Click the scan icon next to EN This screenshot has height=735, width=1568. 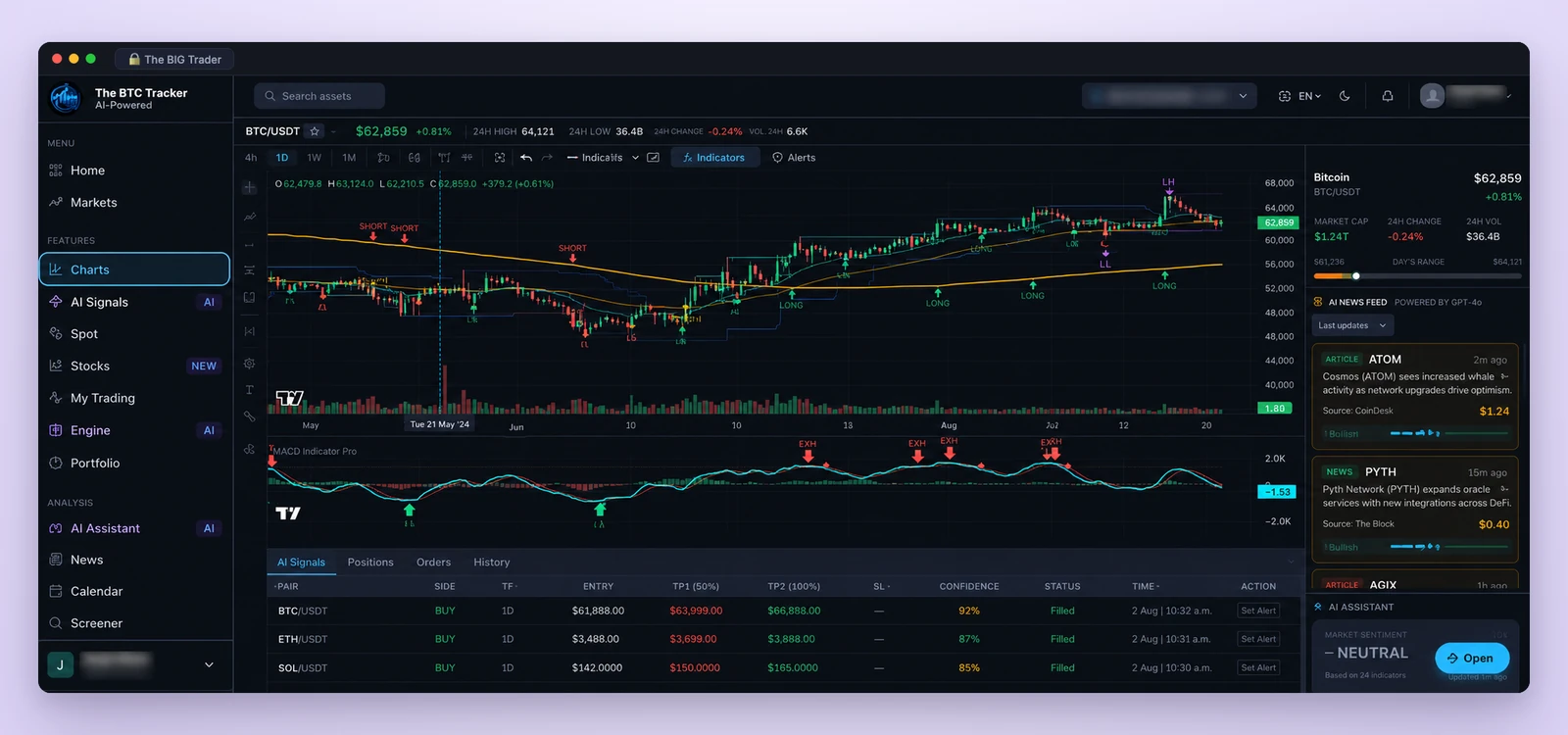coord(1285,96)
